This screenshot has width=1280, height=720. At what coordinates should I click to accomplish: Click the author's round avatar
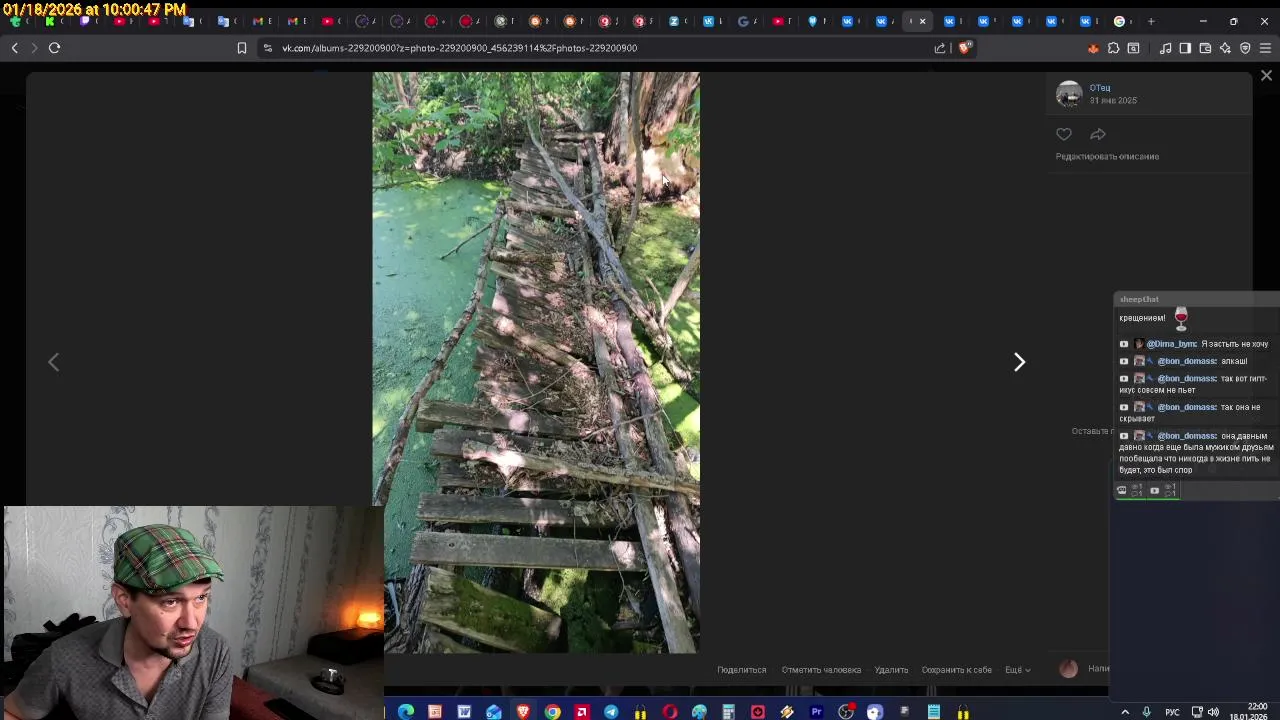(x=1069, y=94)
